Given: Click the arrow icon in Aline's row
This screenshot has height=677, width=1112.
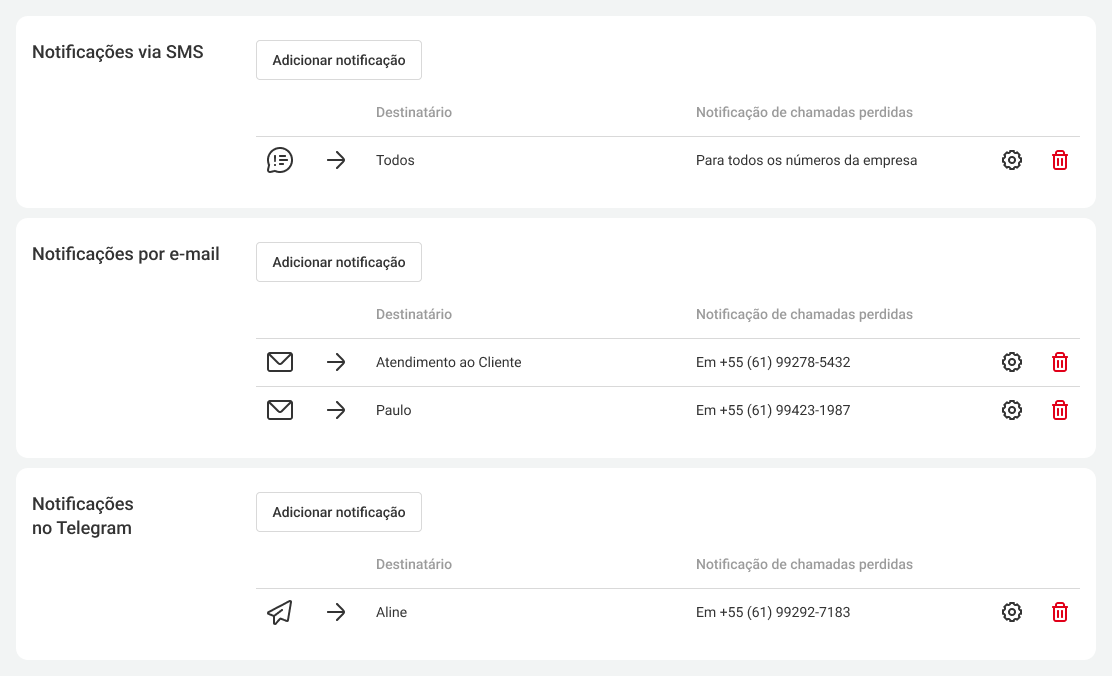Looking at the screenshot, I should pos(336,612).
